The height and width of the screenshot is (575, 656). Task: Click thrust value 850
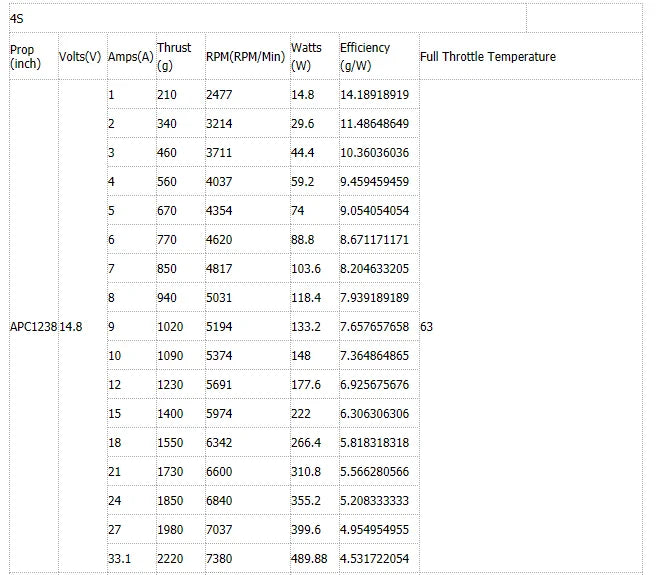167,268
